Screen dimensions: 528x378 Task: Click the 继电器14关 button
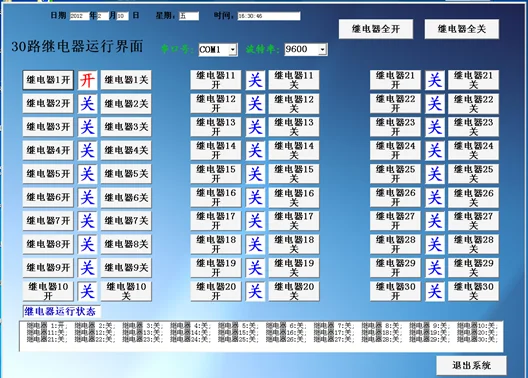tap(294, 150)
